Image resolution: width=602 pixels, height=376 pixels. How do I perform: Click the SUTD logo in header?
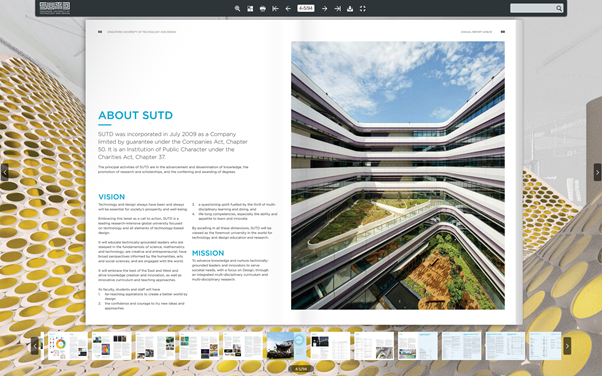[55, 8]
